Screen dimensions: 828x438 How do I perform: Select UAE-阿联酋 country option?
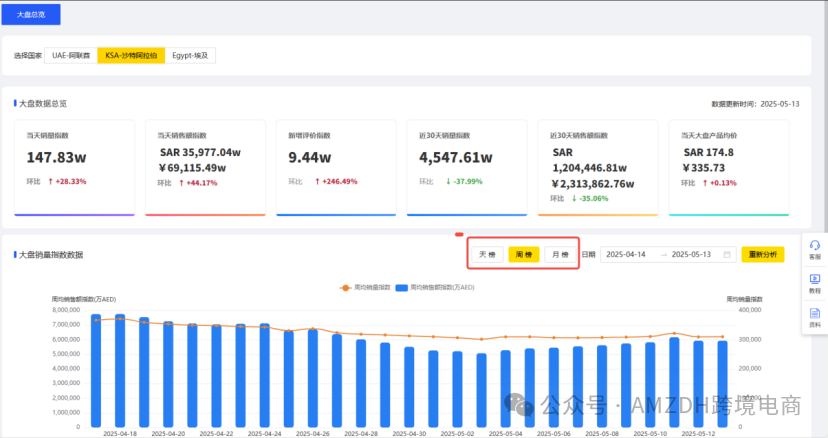pyautogui.click(x=71, y=56)
